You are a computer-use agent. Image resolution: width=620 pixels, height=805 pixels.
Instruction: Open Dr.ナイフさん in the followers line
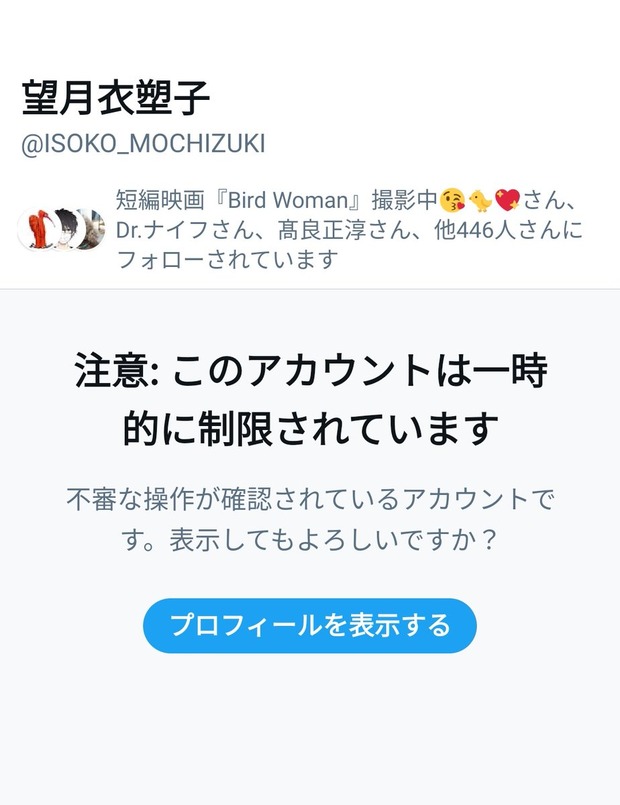click(x=185, y=230)
